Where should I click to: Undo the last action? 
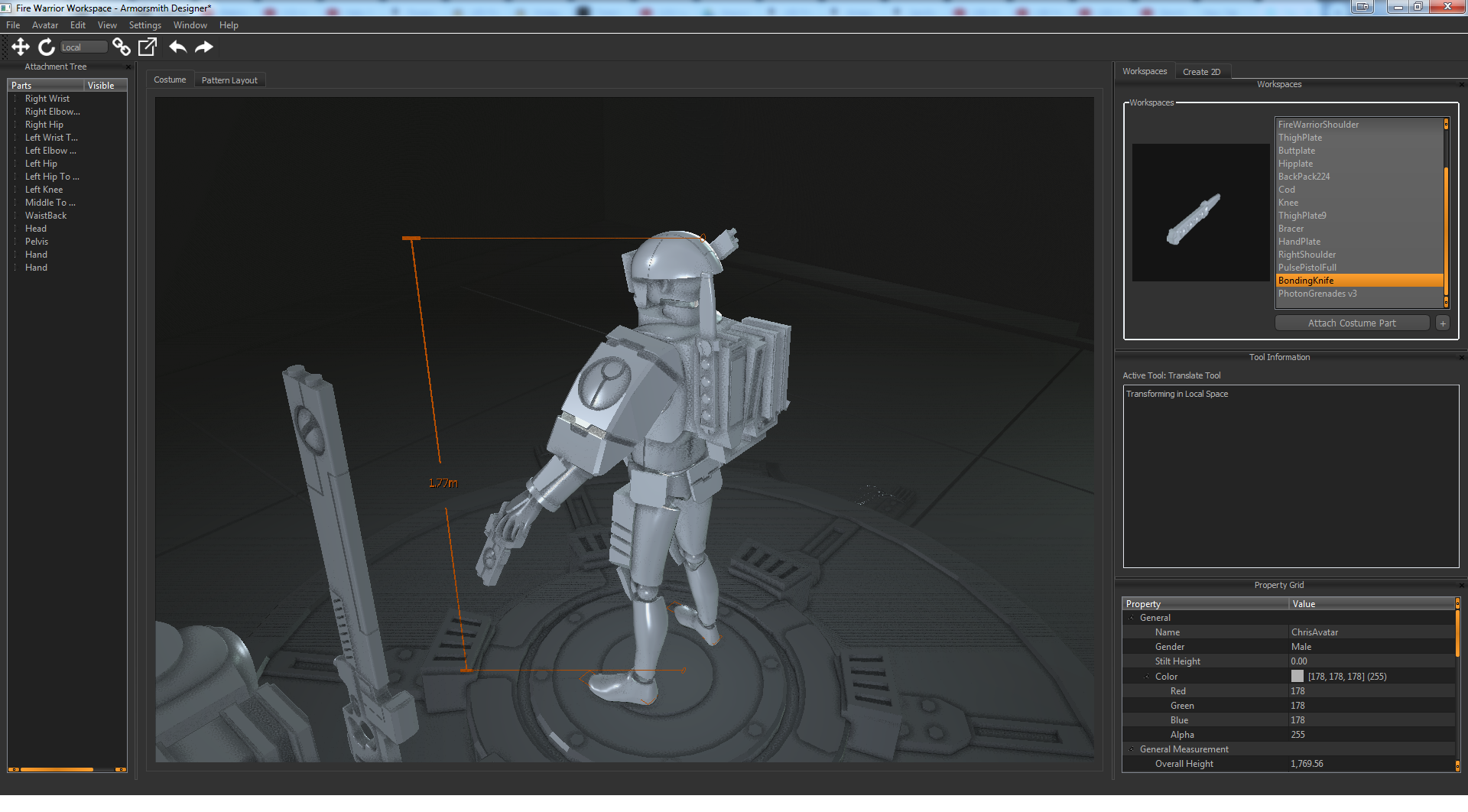178,47
